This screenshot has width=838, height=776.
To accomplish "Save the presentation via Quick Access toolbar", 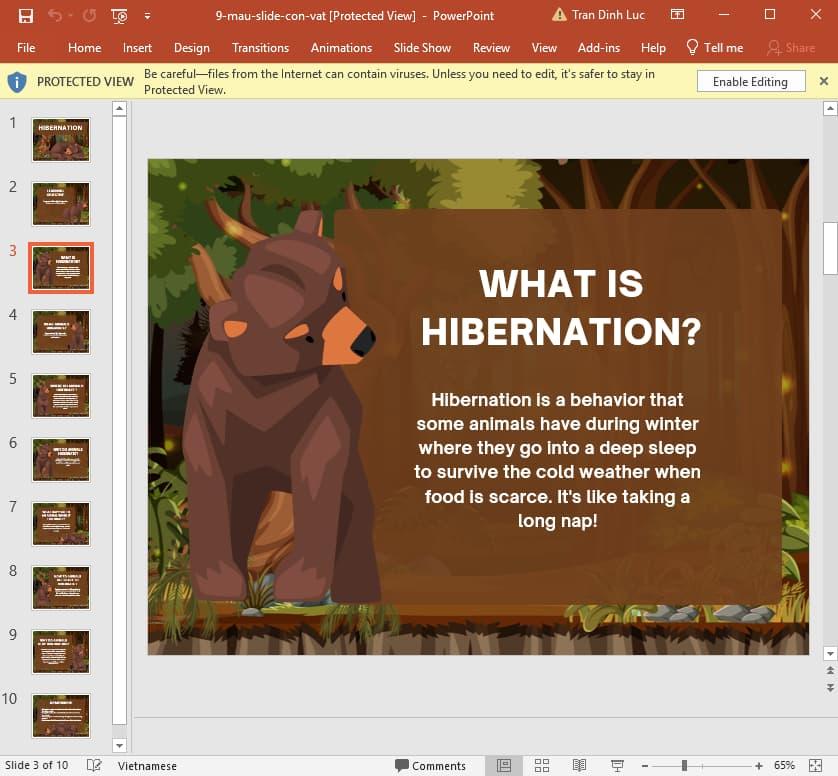I will point(26,16).
